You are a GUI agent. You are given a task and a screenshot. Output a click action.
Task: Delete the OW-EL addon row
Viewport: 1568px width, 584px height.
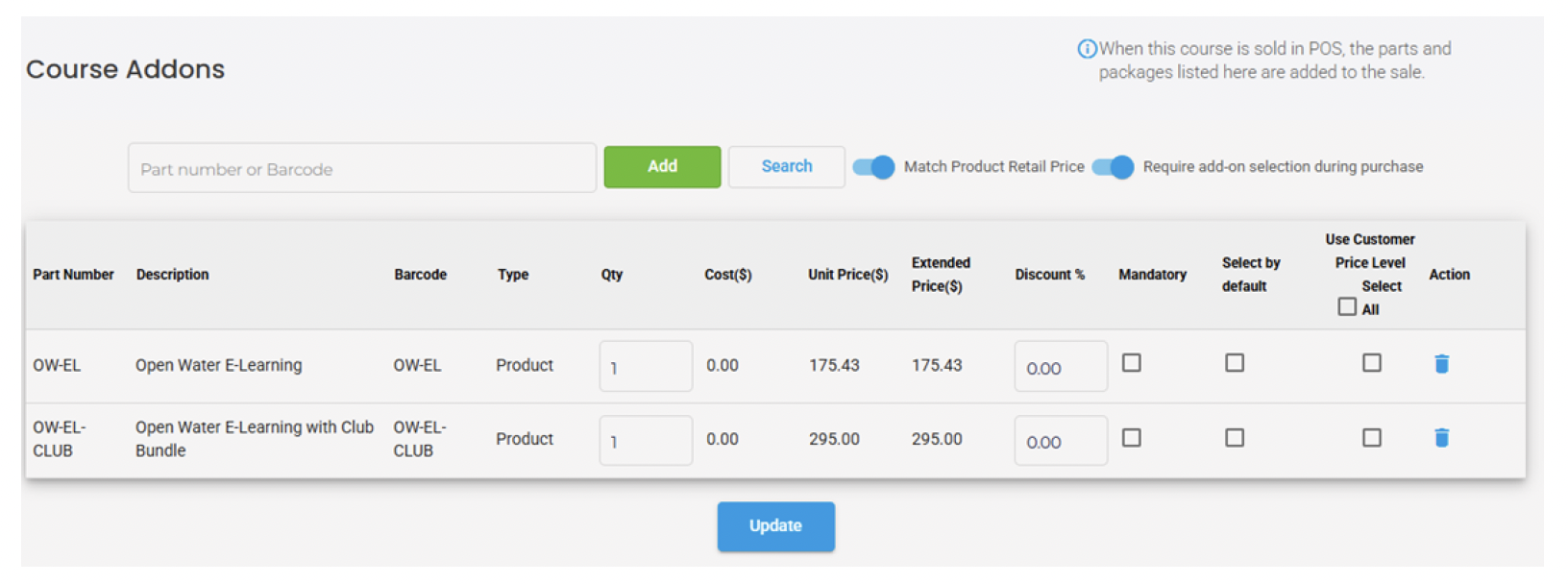[1441, 364]
